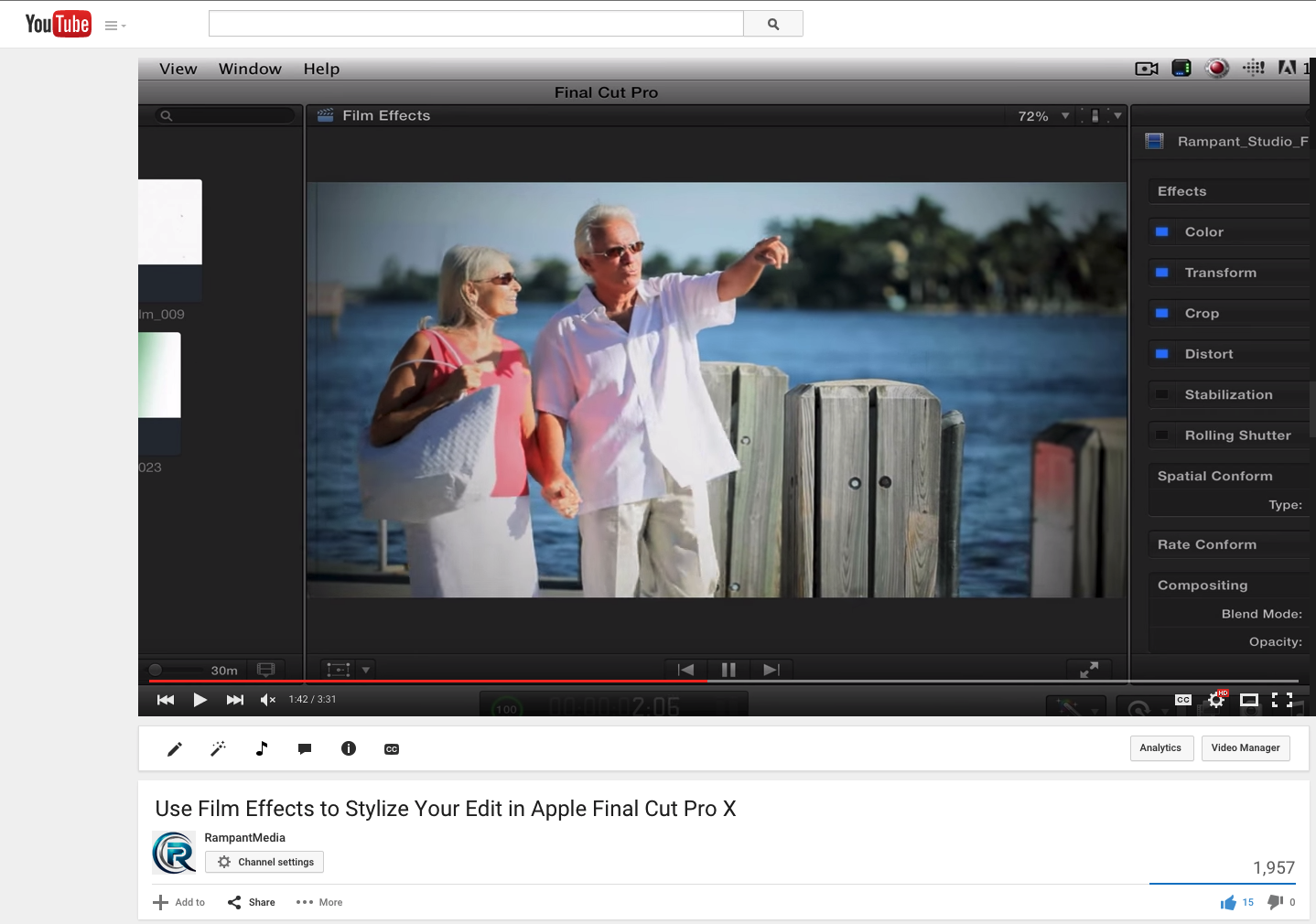1316x924 pixels.
Task: Open Analytics for this video
Action: tap(1161, 748)
